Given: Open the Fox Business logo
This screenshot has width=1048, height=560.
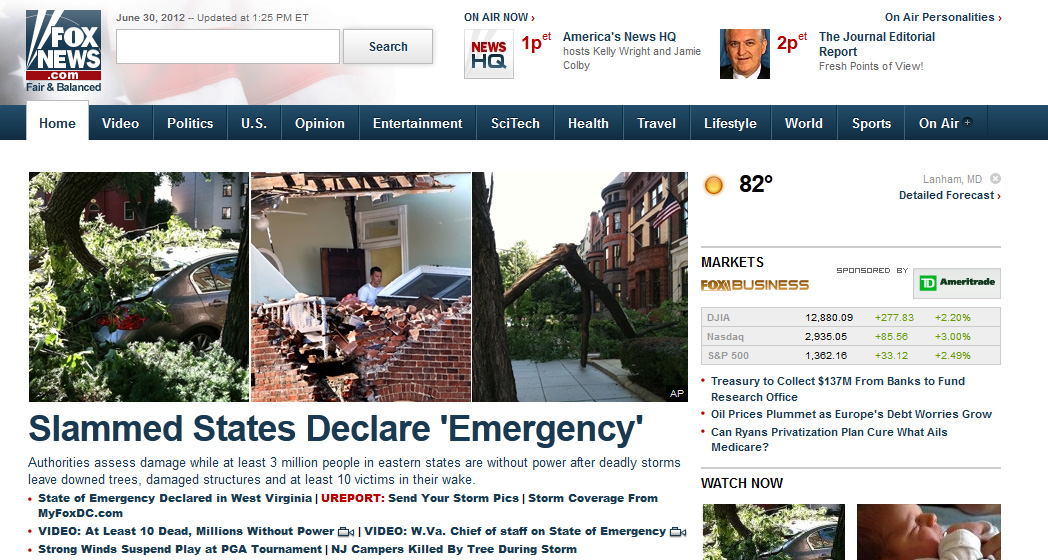Looking at the screenshot, I should (755, 285).
